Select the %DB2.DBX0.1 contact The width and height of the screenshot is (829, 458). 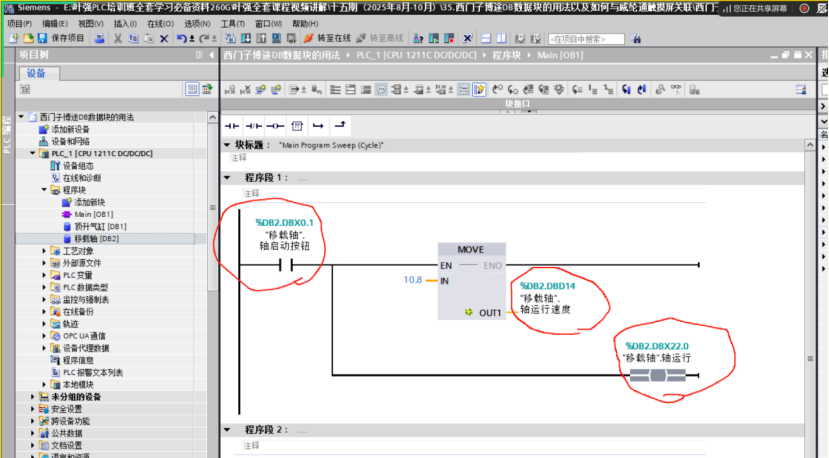[286, 264]
